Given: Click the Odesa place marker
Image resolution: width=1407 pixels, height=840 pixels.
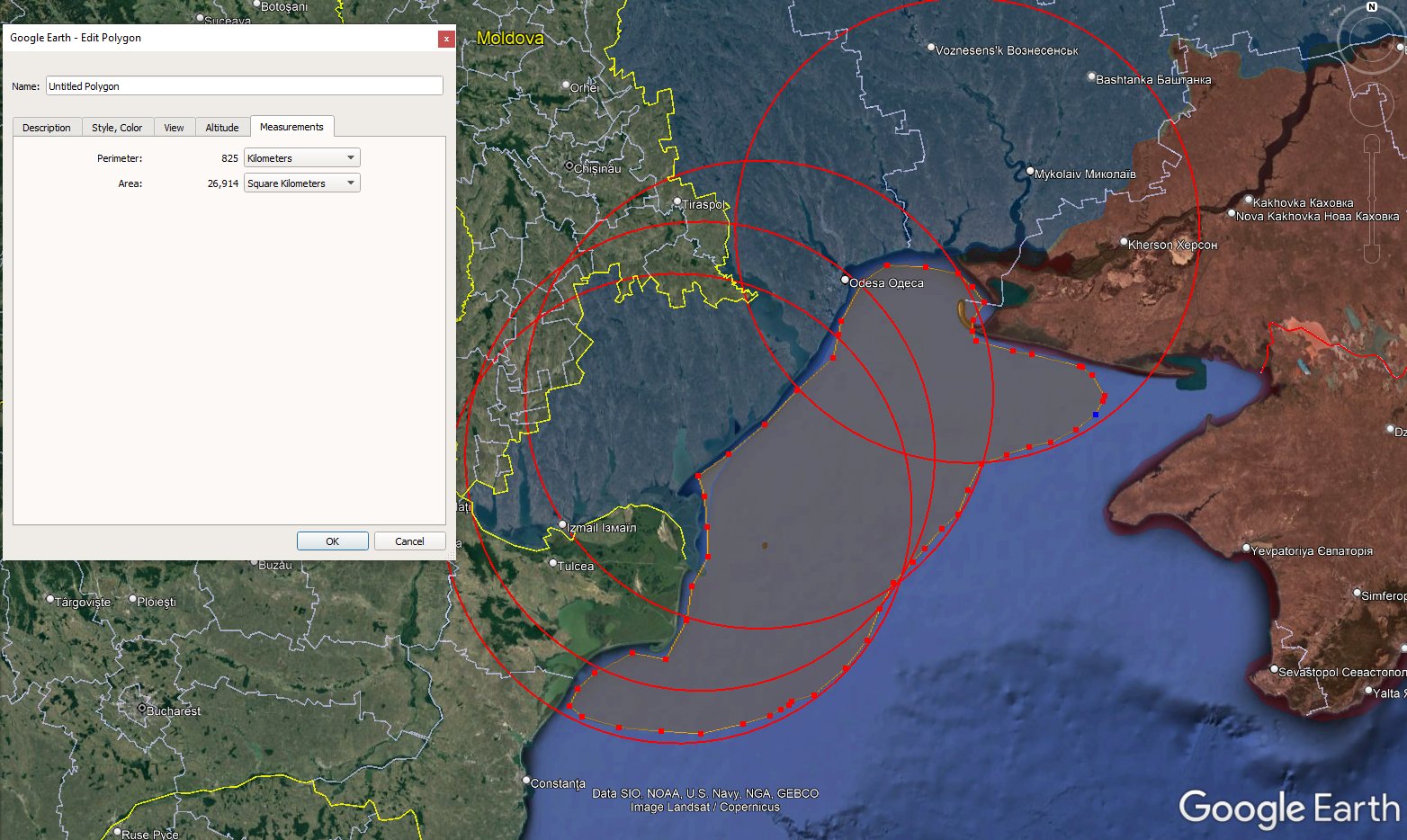Looking at the screenshot, I should [845, 281].
